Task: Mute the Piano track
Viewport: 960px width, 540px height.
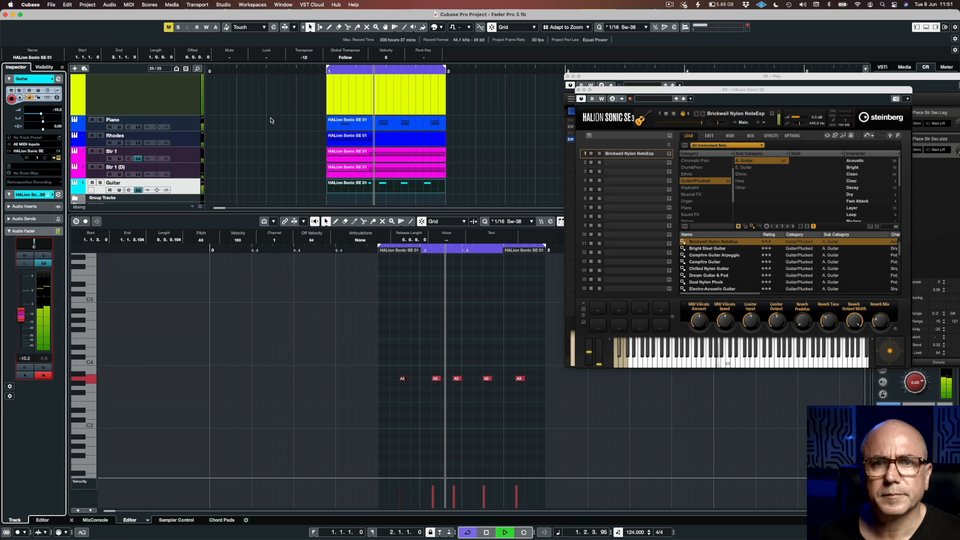Action: click(x=92, y=119)
